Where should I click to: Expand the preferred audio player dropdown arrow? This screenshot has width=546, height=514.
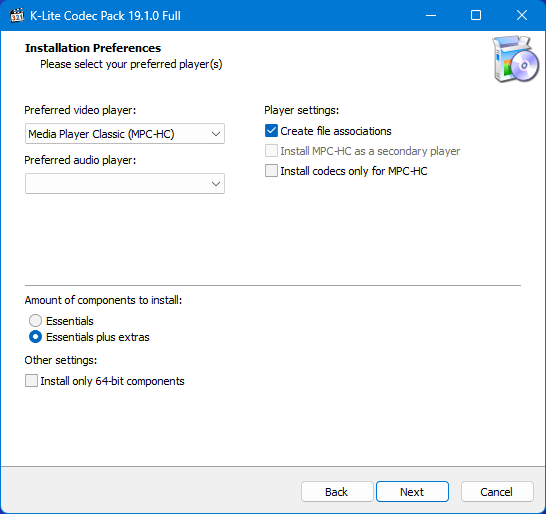[x=216, y=184]
